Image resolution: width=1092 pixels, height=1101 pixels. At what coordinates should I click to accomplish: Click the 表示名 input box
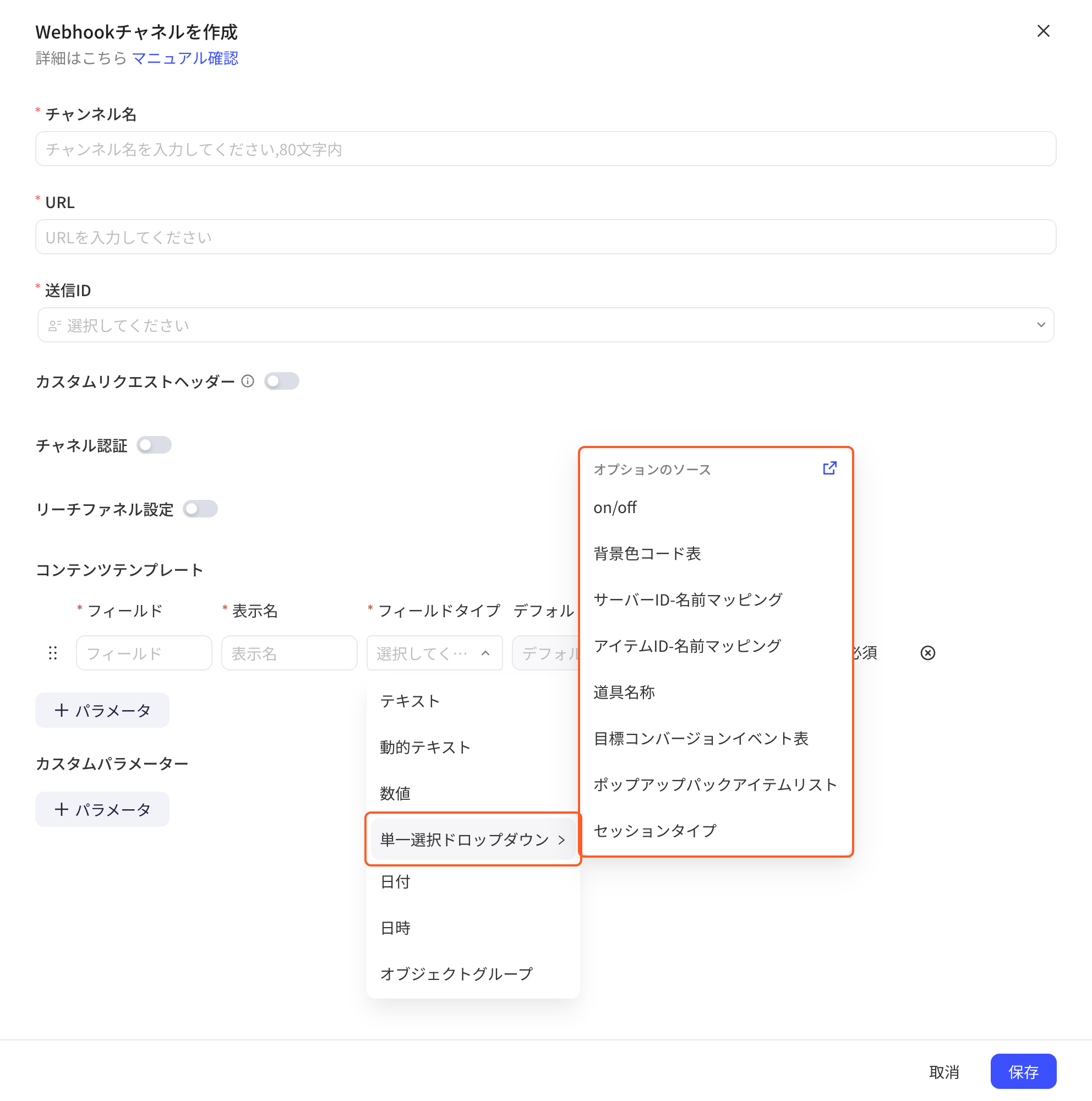289,653
